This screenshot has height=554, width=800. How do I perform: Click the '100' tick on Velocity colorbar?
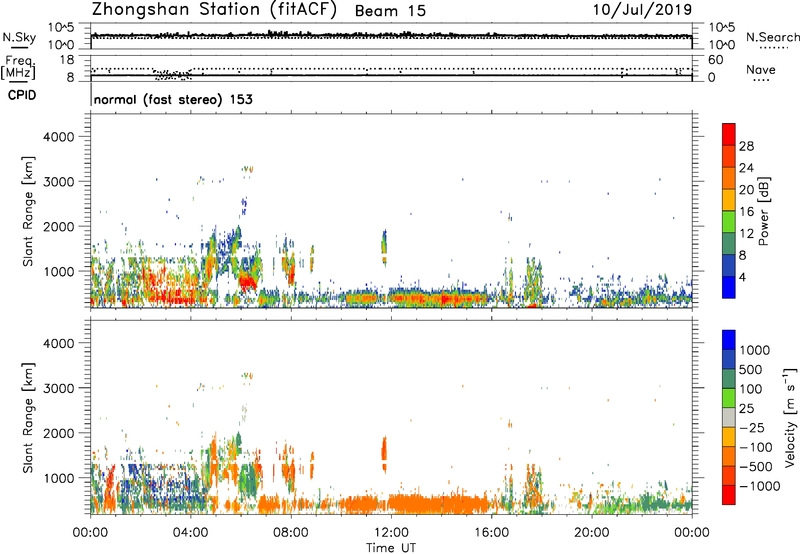click(x=751, y=389)
